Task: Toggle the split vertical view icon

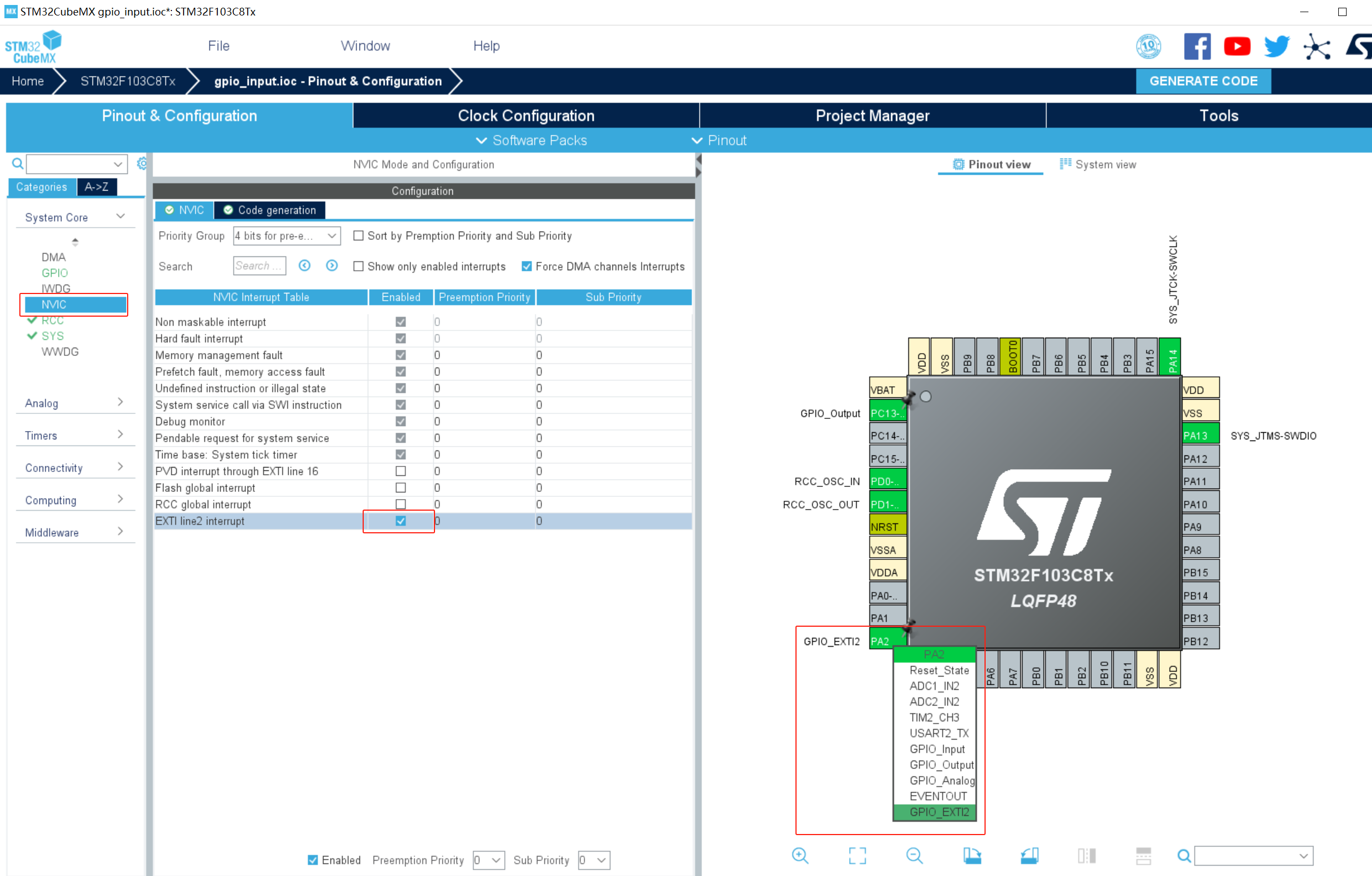Action: tap(1087, 855)
